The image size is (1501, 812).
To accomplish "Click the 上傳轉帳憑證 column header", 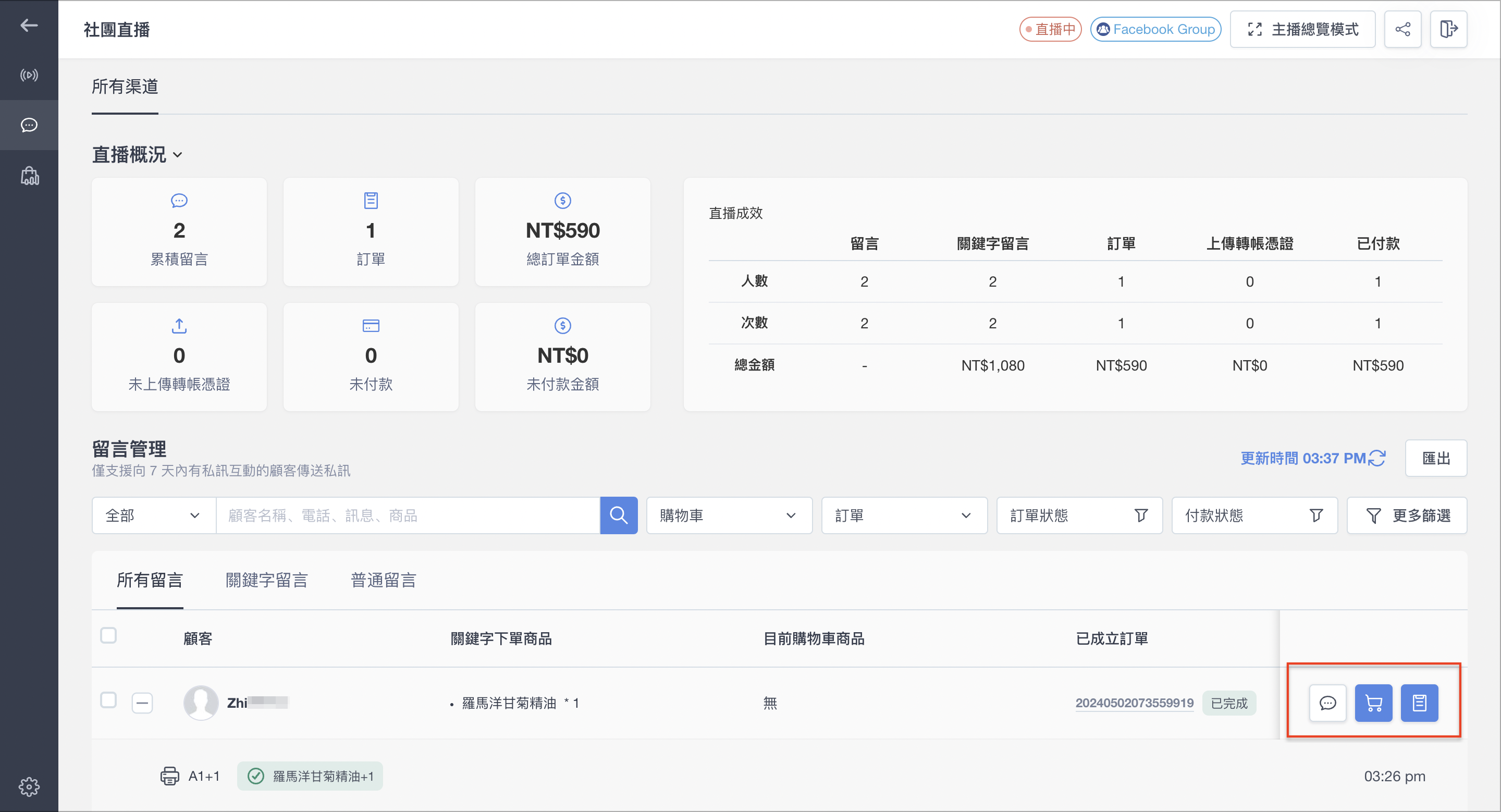I will [x=1249, y=243].
